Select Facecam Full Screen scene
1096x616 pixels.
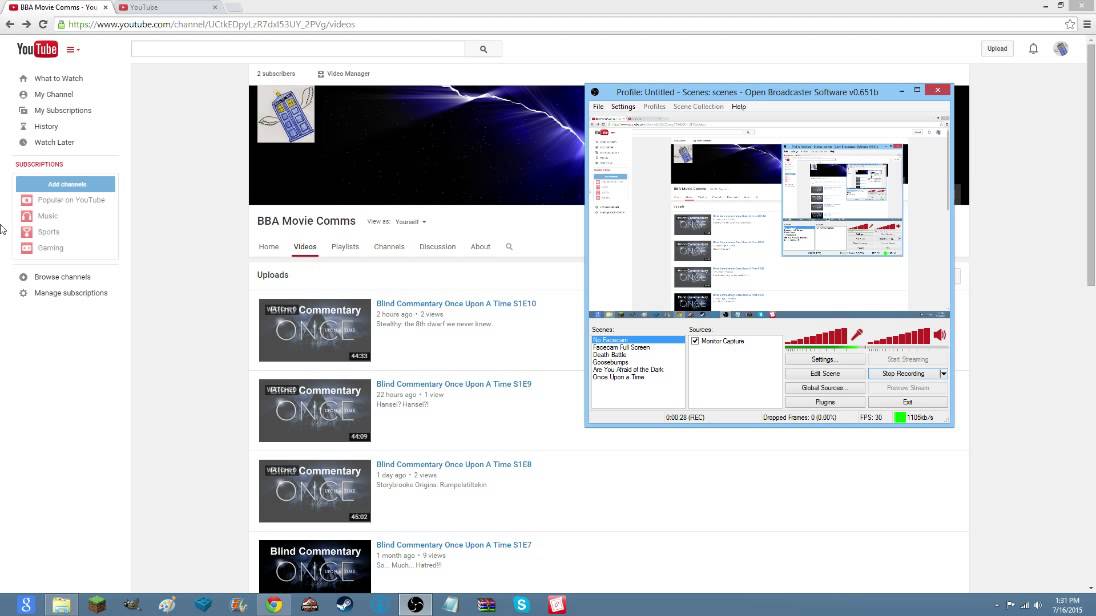[621, 348]
